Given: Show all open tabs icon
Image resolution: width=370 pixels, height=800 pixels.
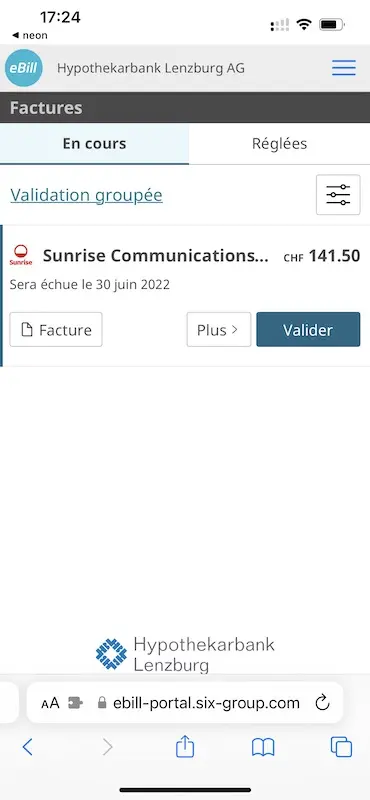Looking at the screenshot, I should 341,747.
